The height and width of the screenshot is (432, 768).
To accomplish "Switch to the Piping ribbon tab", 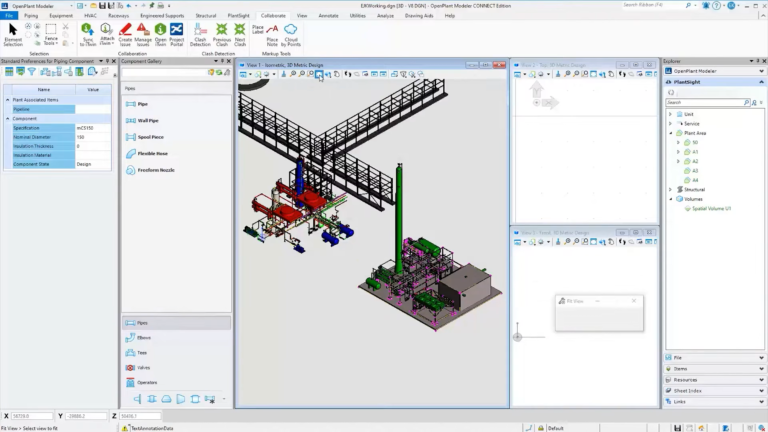I will 31,16.
